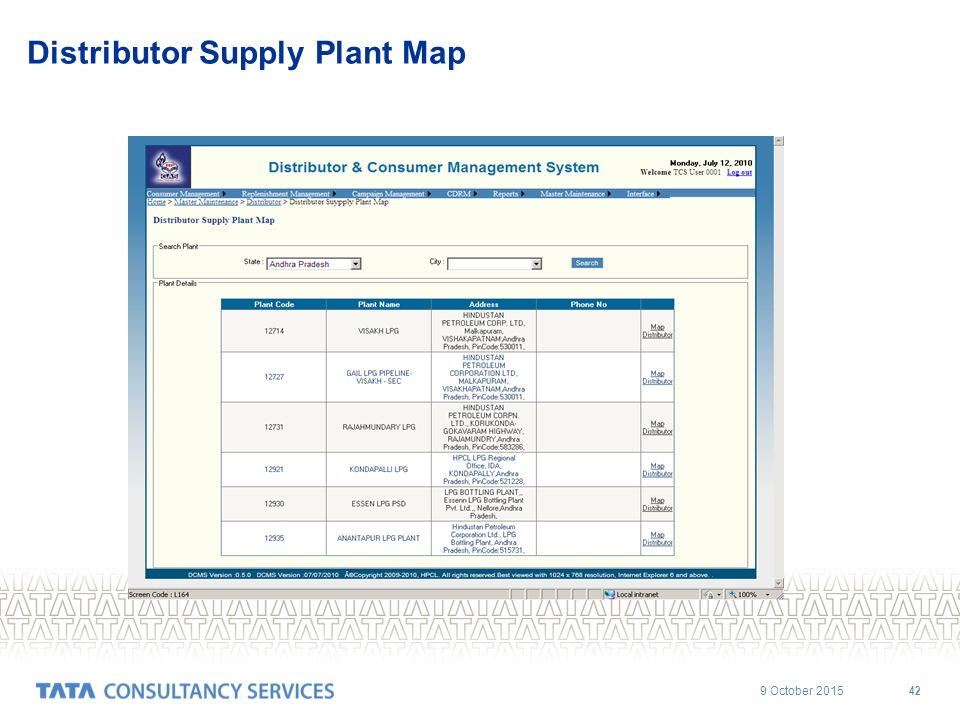
Task: Select plant code 12930 cell
Action: click(274, 504)
